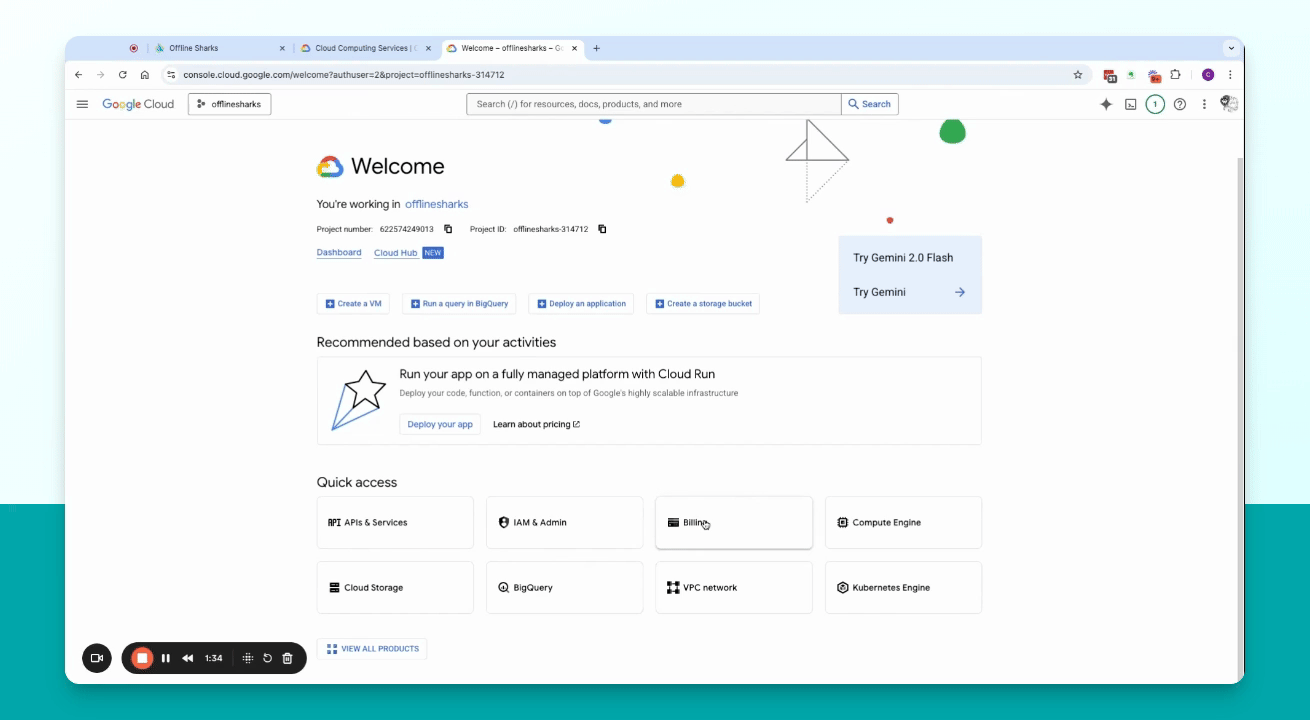Activate Cloud Shell terminal icon

tap(1131, 104)
